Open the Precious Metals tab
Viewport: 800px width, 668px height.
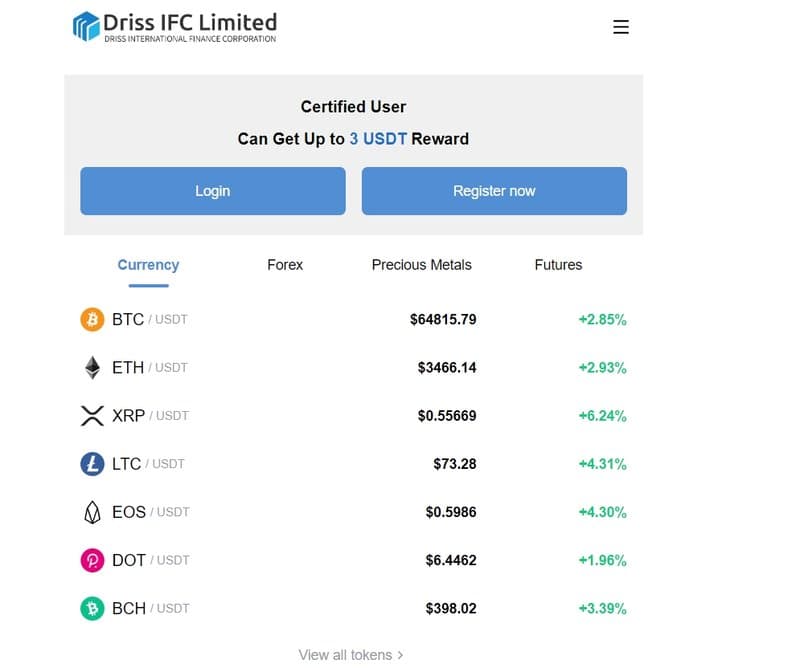(421, 265)
